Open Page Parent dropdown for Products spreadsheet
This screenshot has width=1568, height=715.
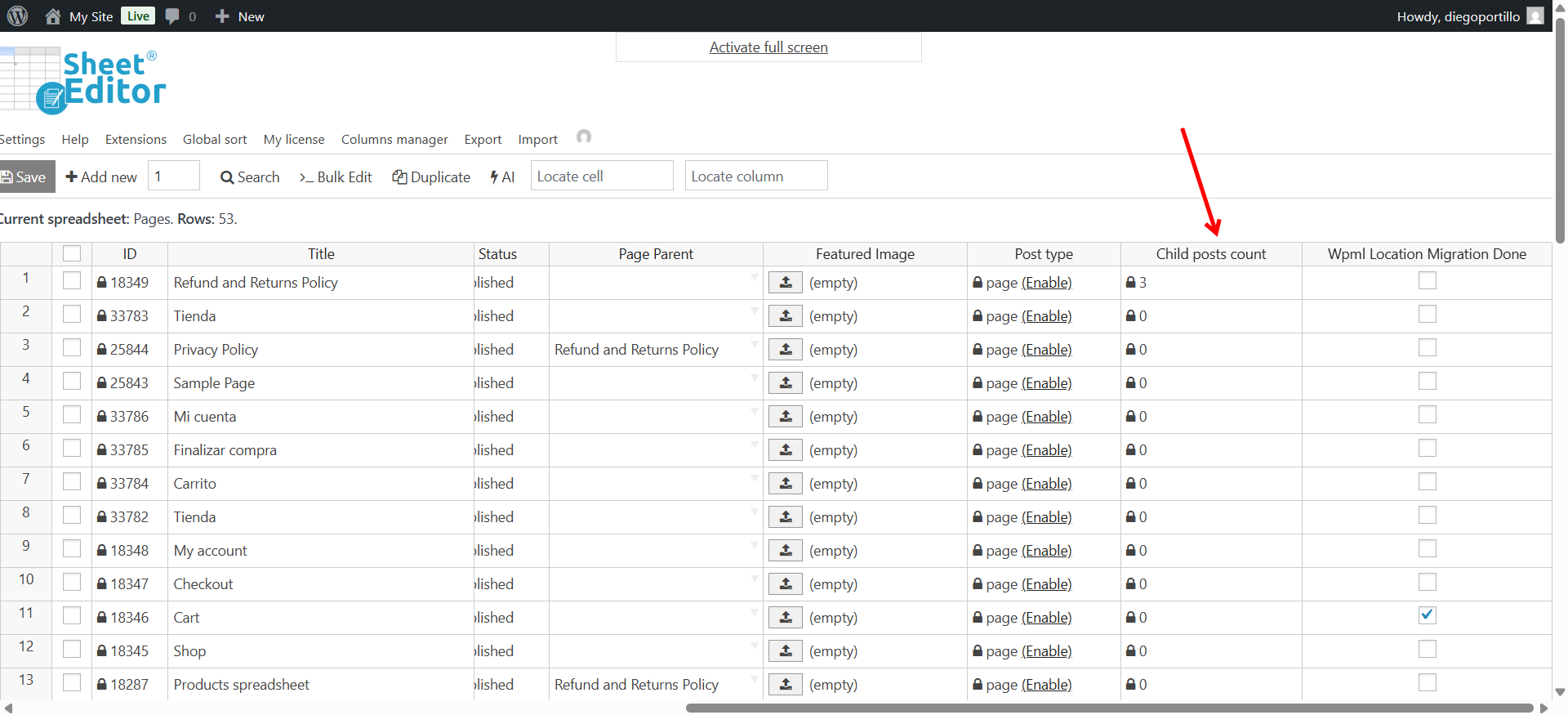pyautogui.click(x=754, y=680)
